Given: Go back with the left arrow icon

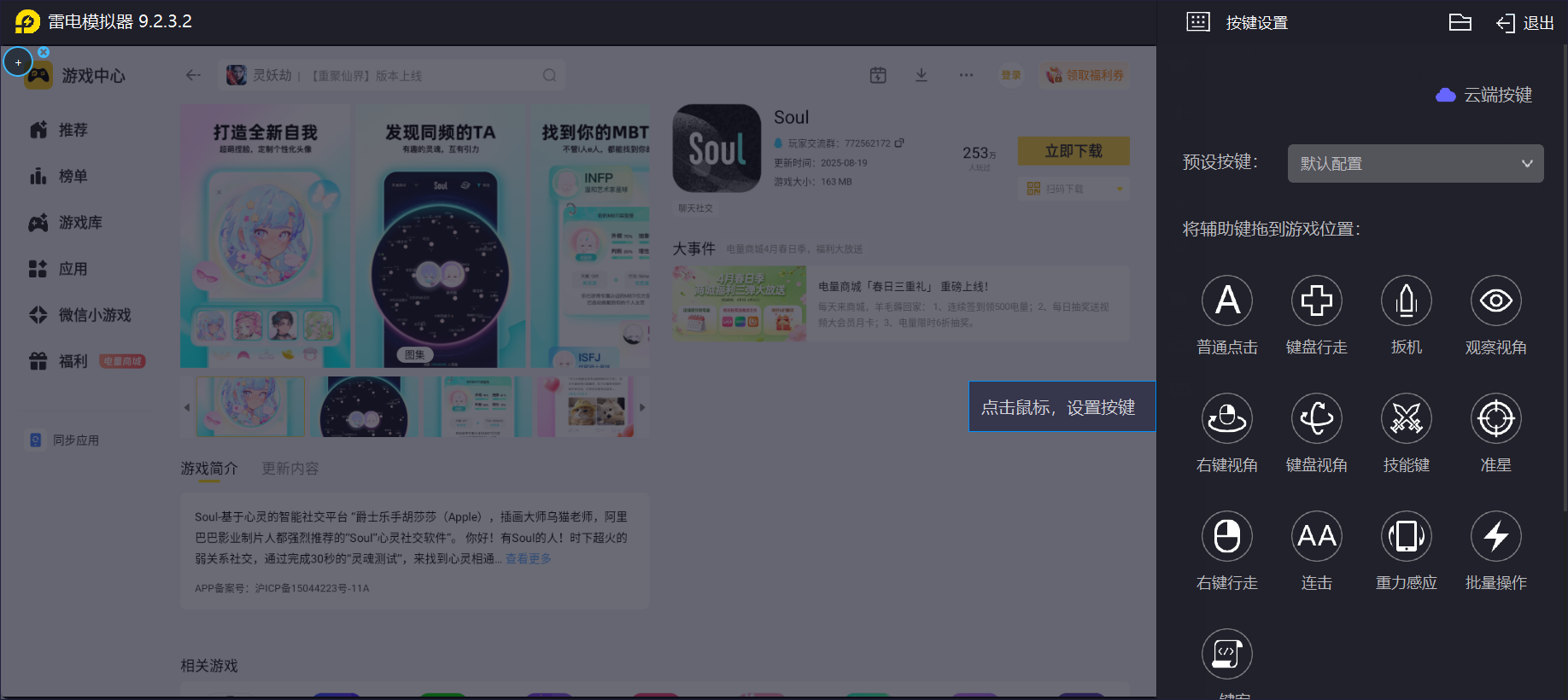Looking at the screenshot, I should [x=193, y=75].
